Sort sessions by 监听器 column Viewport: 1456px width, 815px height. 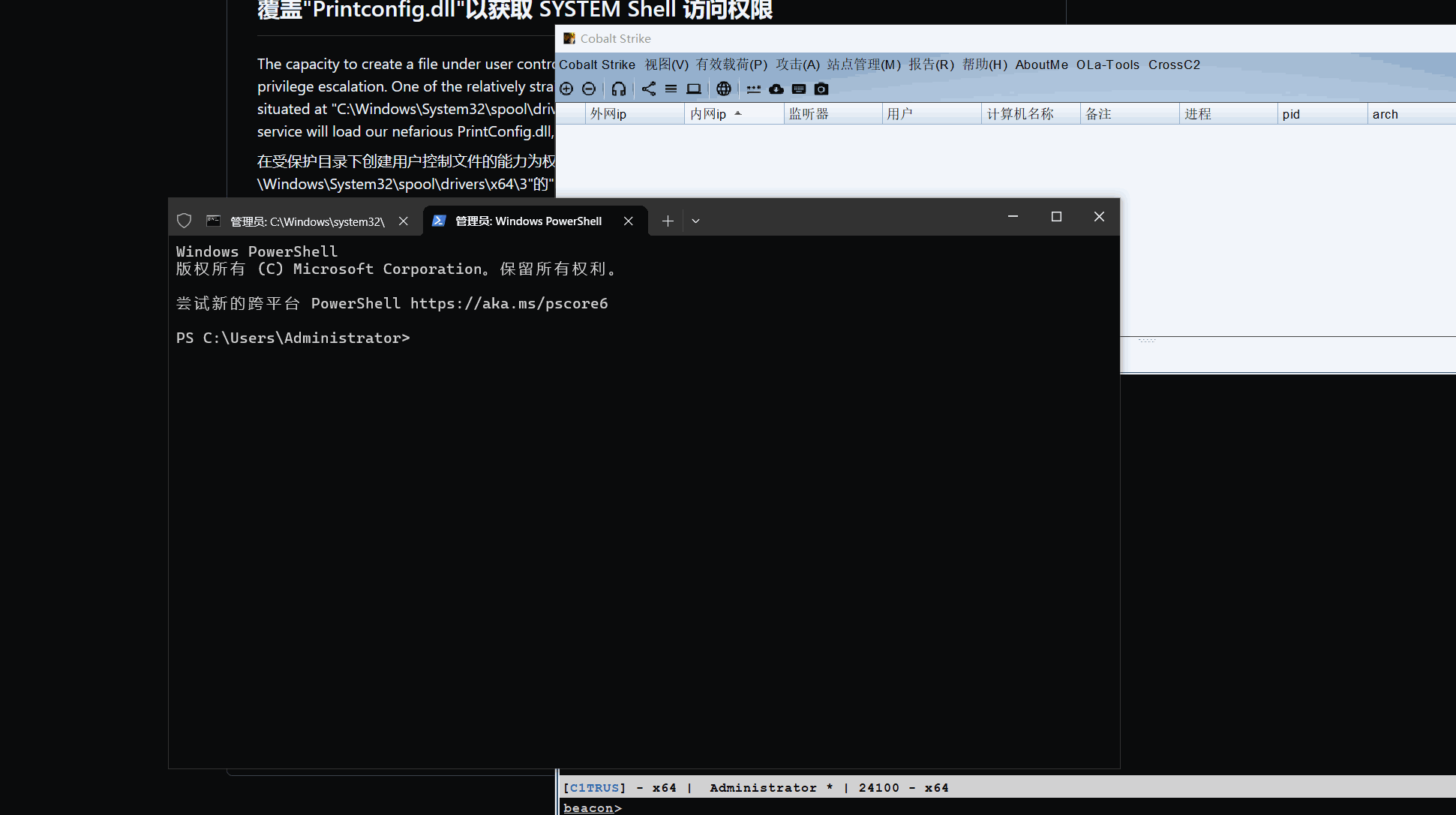click(x=833, y=114)
